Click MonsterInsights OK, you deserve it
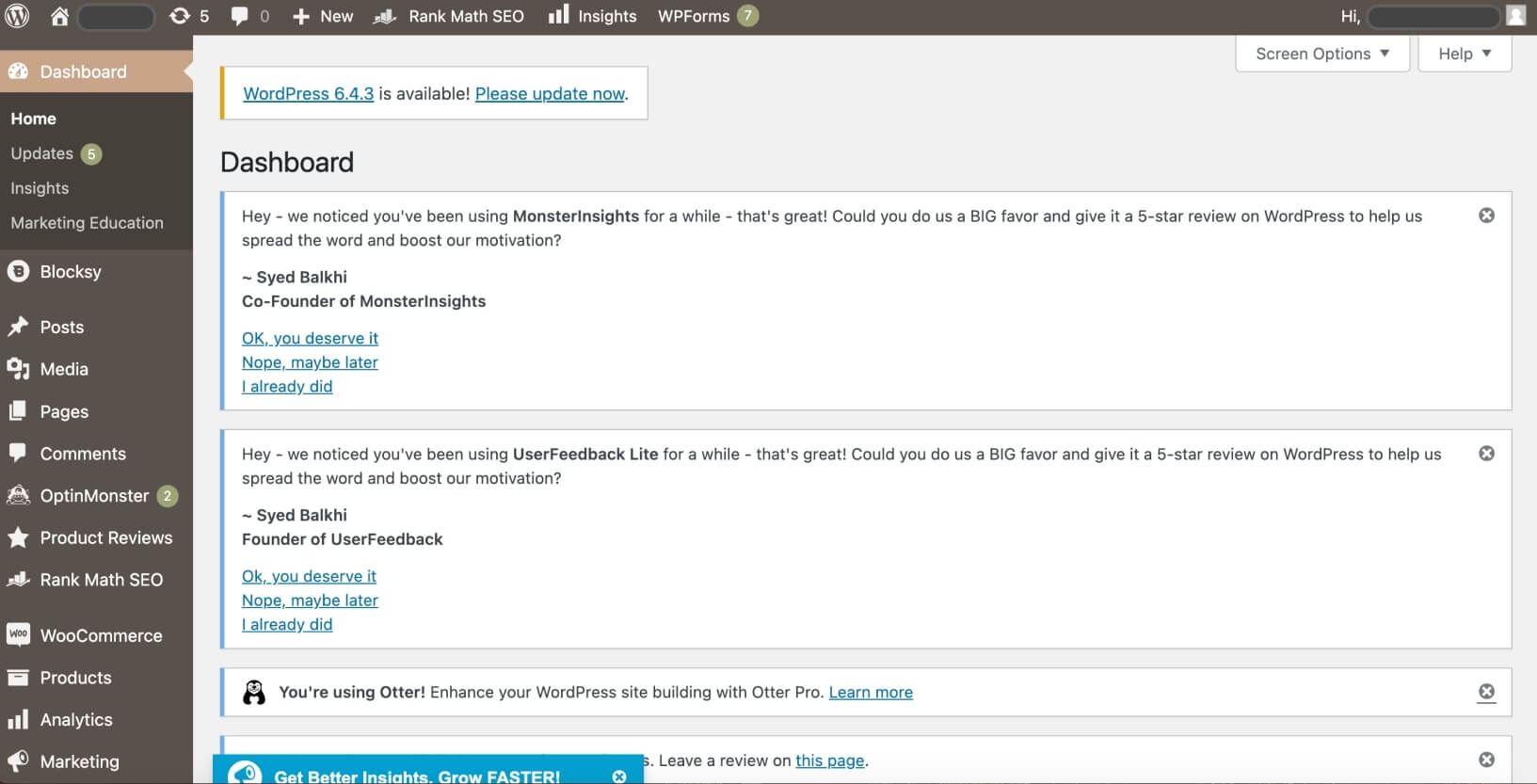Image resolution: width=1537 pixels, height=784 pixels. (x=310, y=338)
